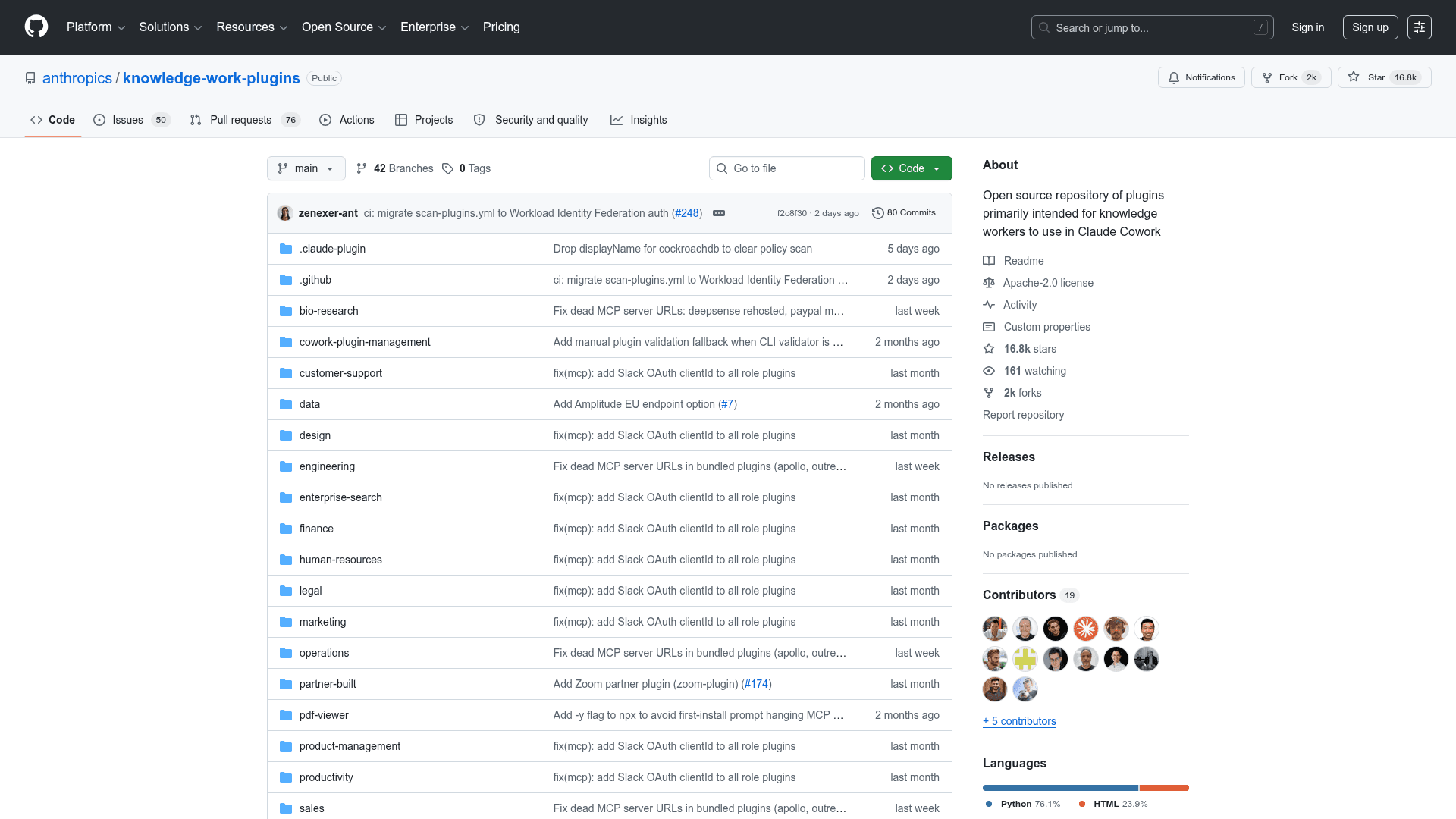Screen dimensions: 1456x819
Task: Switch to the Actions tab
Action: (347, 120)
